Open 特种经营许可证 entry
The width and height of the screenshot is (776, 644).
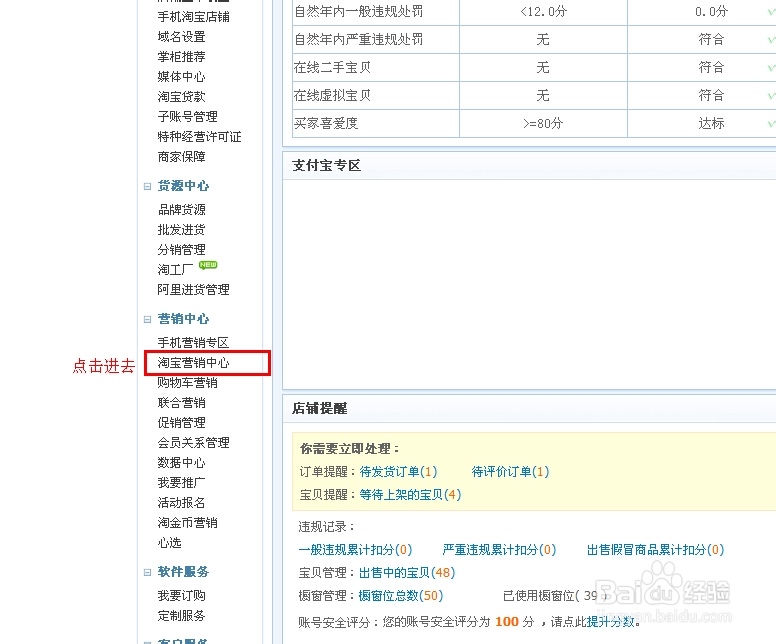[199, 137]
